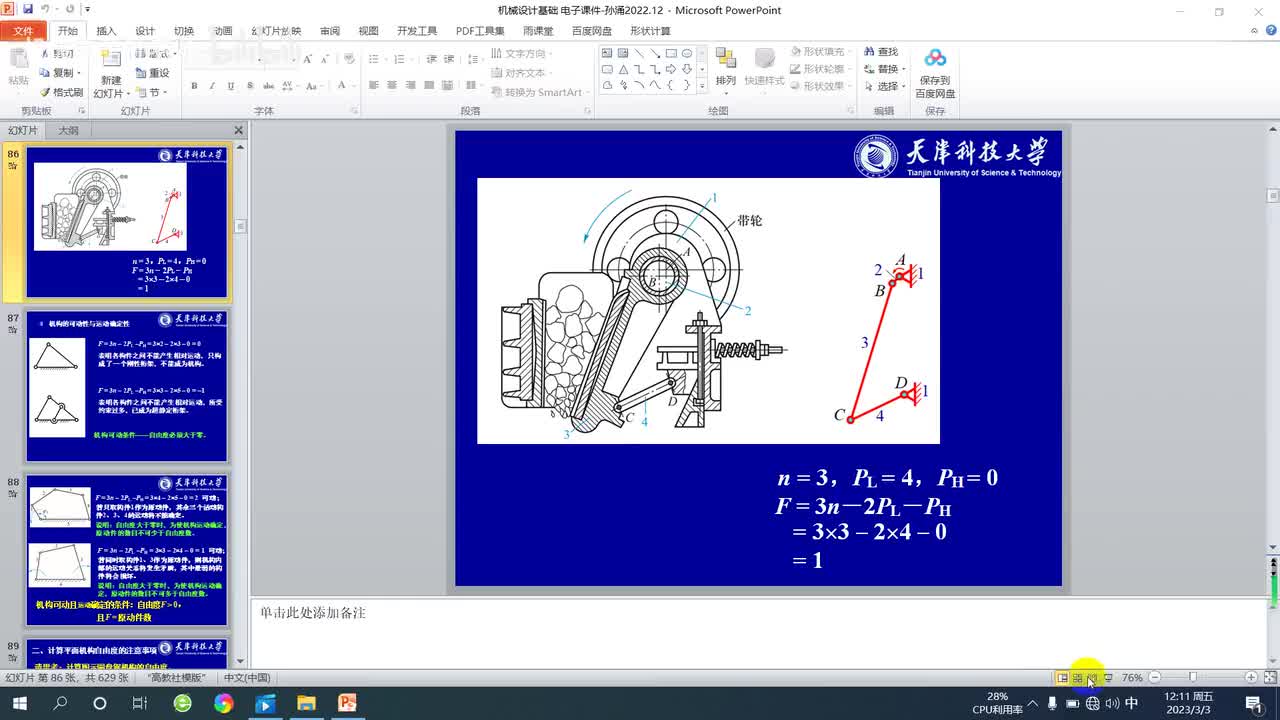Switch to the Outline (大纲) pane tab
Screen dimensions: 1280x720
coord(68,130)
